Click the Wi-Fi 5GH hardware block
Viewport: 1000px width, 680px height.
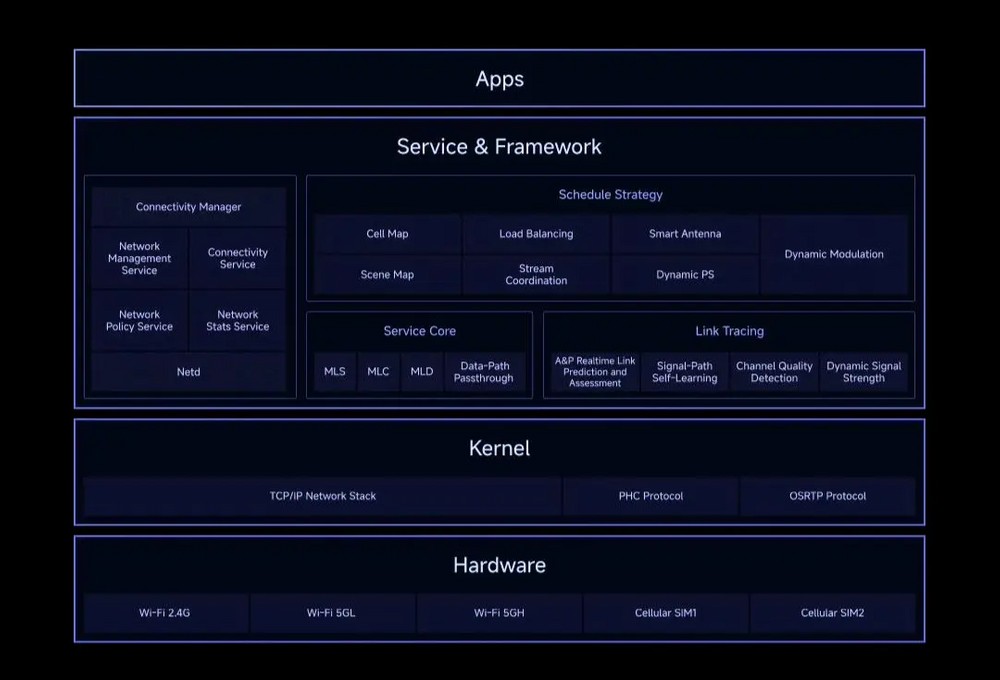499,613
